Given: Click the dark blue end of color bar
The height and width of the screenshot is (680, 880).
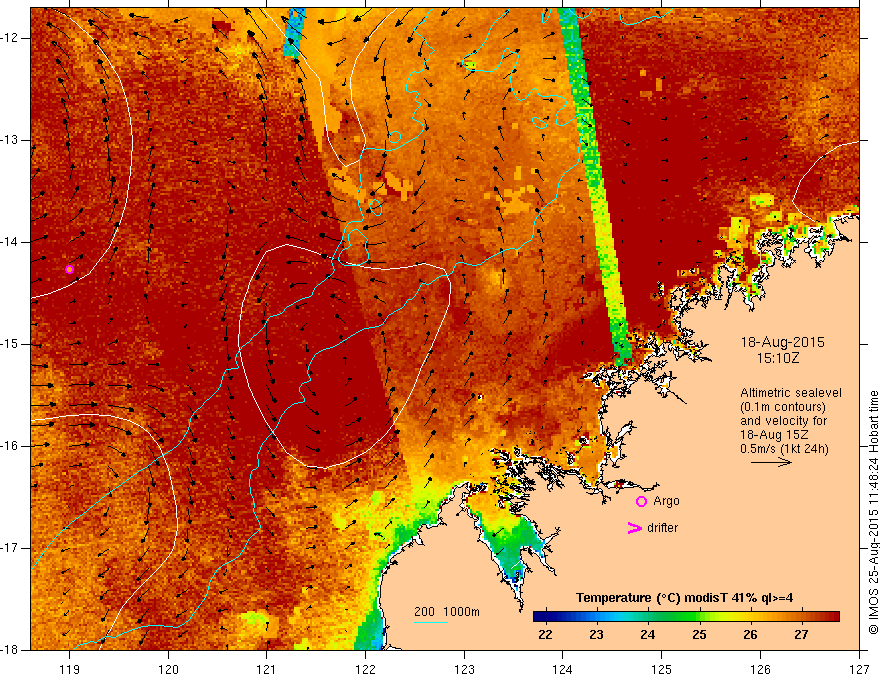Looking at the screenshot, I should pyautogui.click(x=540, y=617).
